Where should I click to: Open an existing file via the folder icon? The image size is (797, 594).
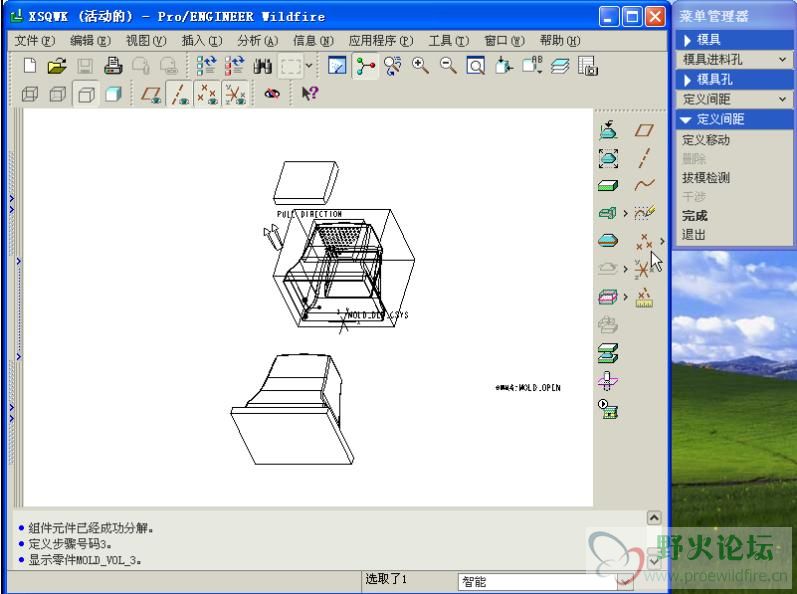point(57,66)
